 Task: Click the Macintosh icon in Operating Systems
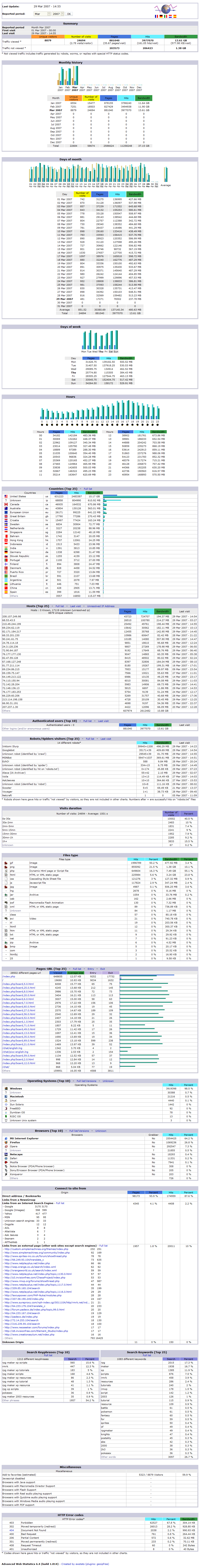[x=6, y=1096]
